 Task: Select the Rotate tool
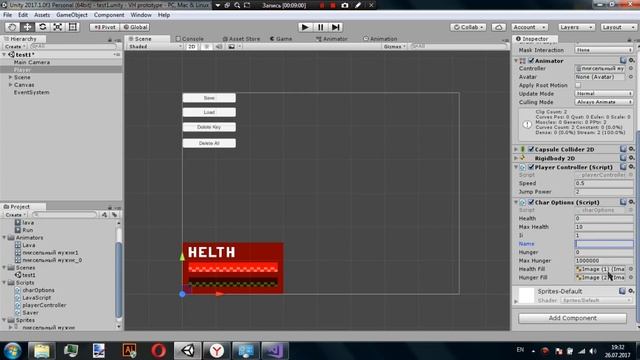tap(42, 27)
